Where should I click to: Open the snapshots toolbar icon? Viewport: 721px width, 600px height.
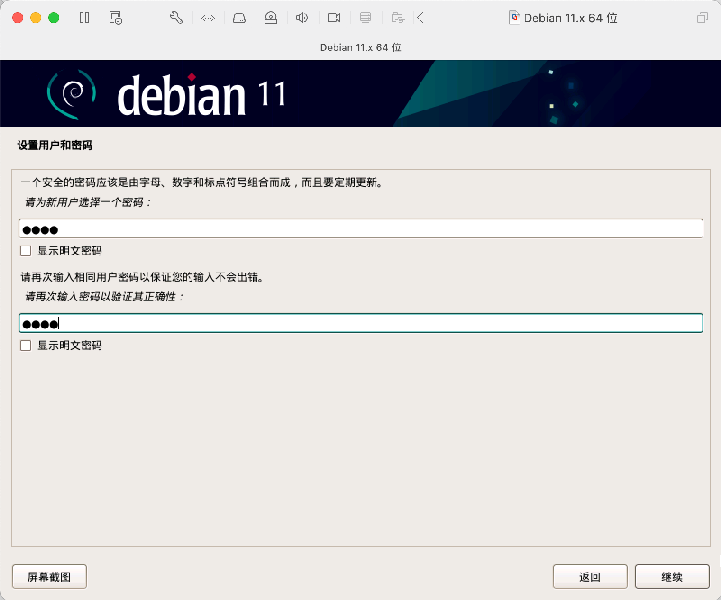click(116, 18)
